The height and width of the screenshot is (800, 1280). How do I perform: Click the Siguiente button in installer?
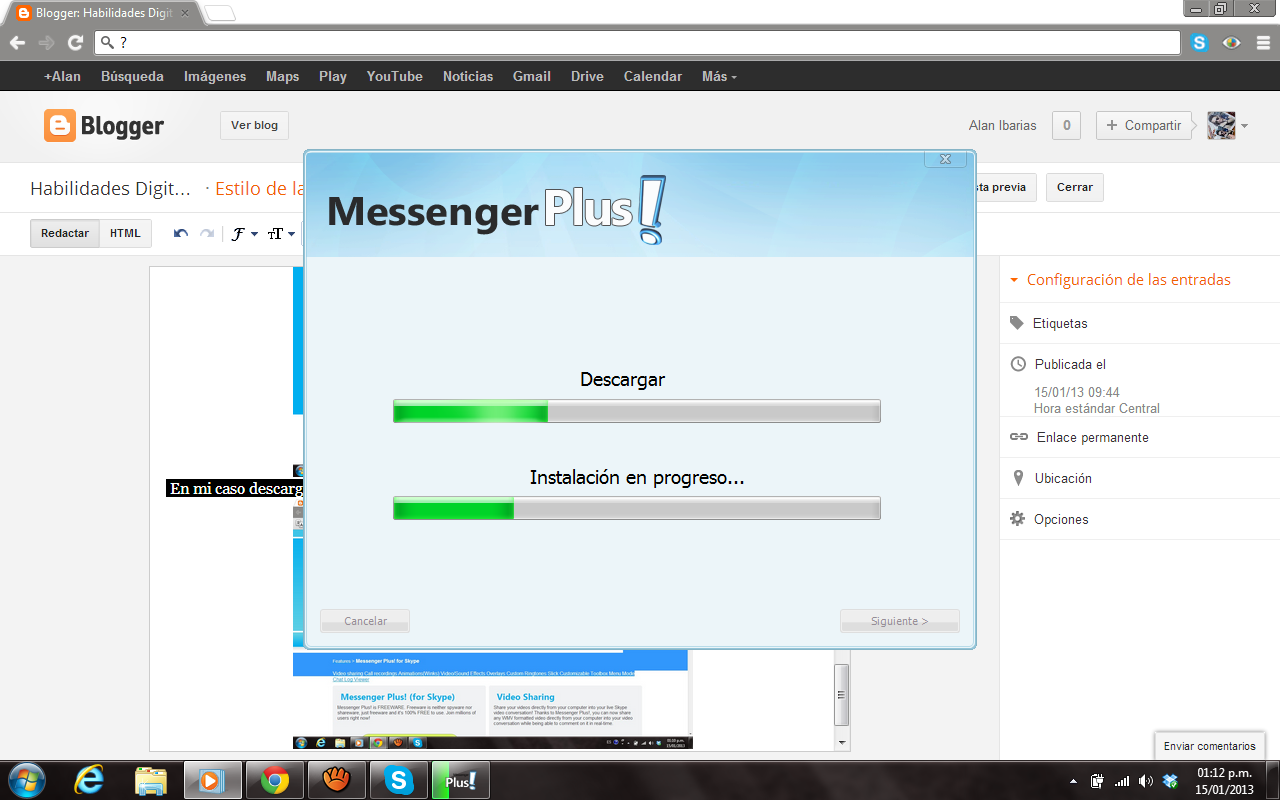tap(899, 621)
